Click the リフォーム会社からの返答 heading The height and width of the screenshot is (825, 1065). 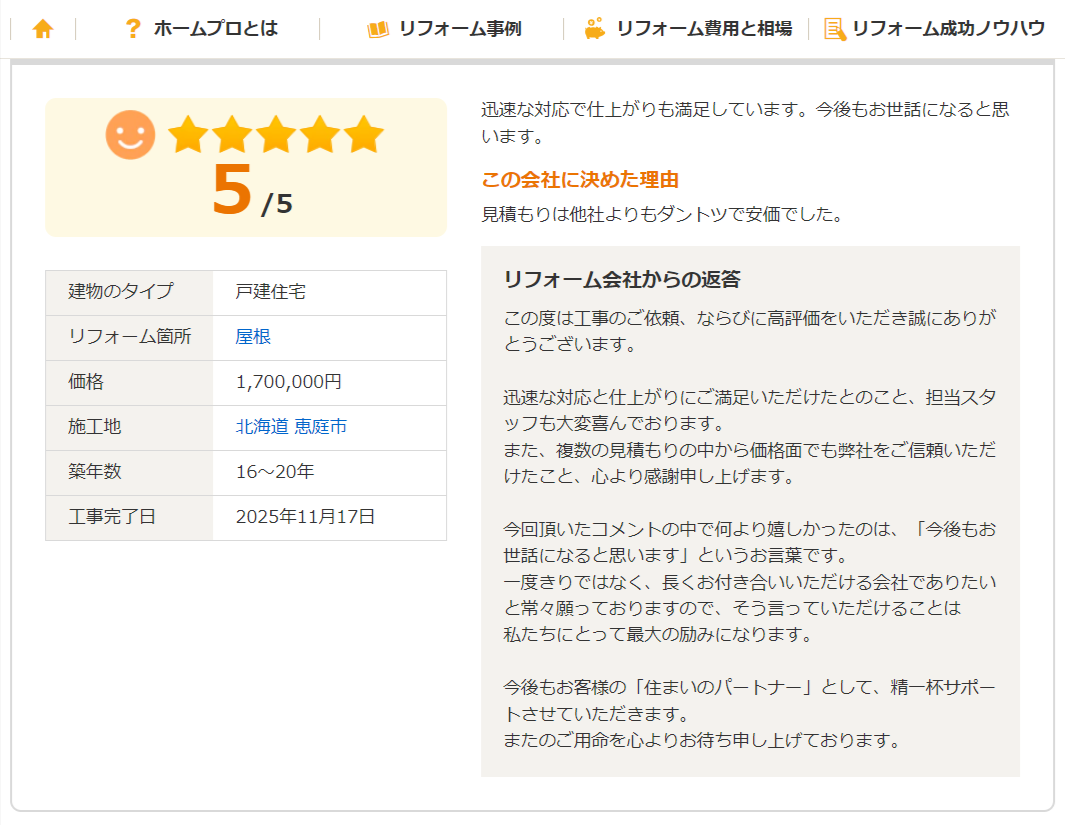[x=621, y=279]
